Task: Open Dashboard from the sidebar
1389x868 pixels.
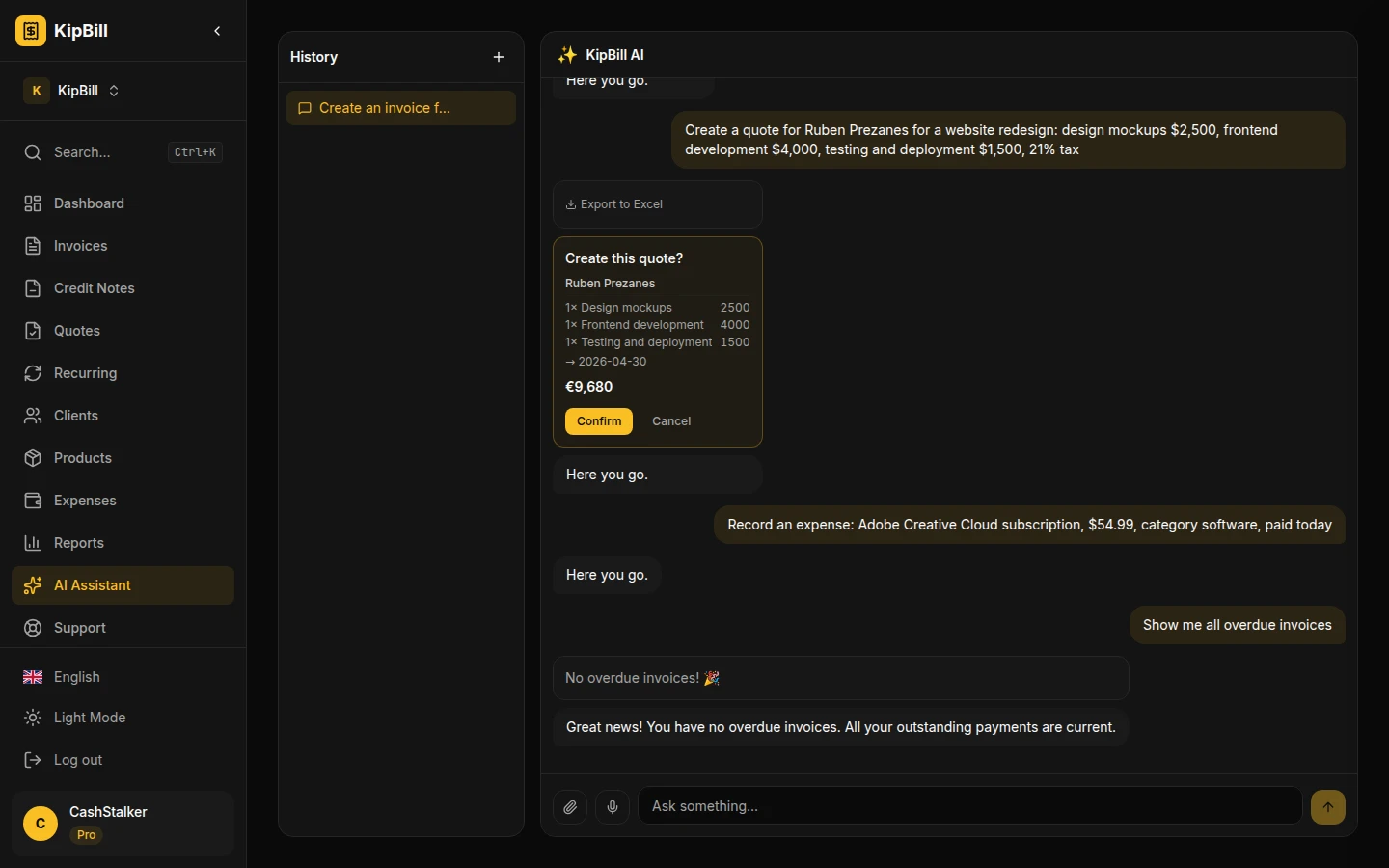Action: pyautogui.click(x=89, y=203)
